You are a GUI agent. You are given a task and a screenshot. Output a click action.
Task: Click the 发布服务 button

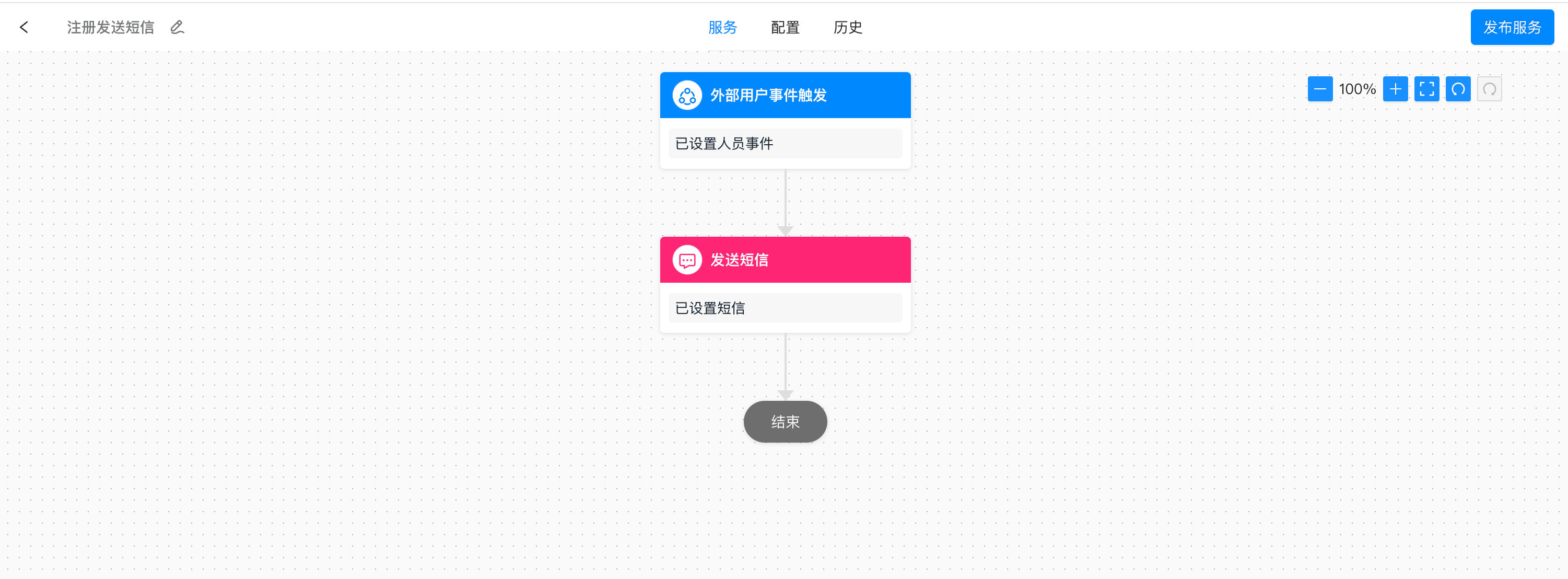pos(1512,27)
